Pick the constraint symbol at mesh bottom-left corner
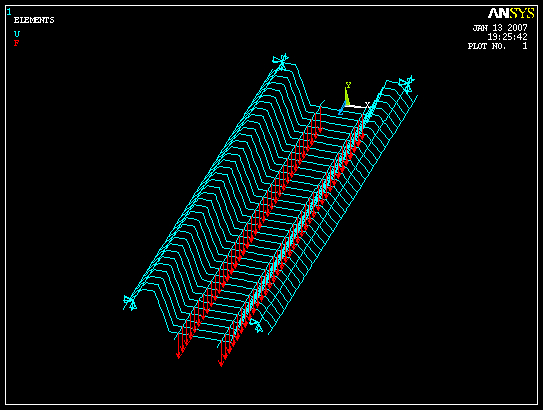 pyautogui.click(x=130, y=303)
